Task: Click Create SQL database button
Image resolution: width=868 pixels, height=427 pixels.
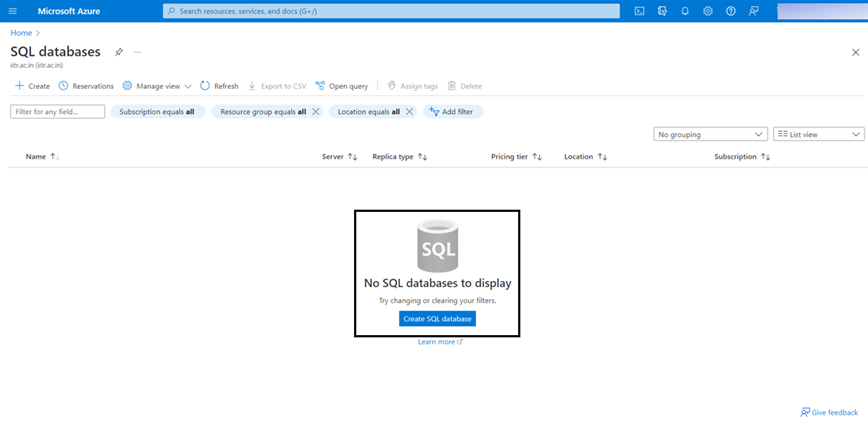Action: [437, 318]
